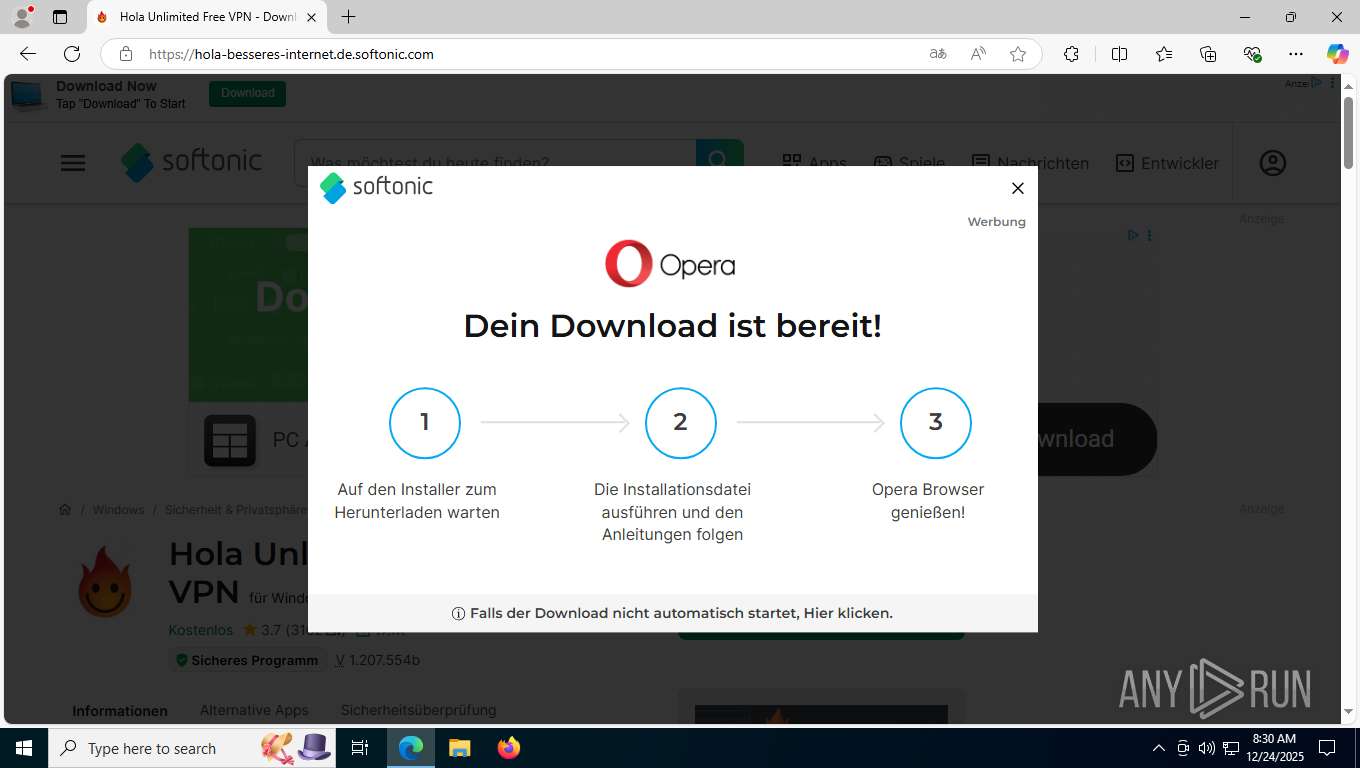Viewport: 1360px width, 768px height.
Task: Open a new browser tab
Action: tap(348, 17)
